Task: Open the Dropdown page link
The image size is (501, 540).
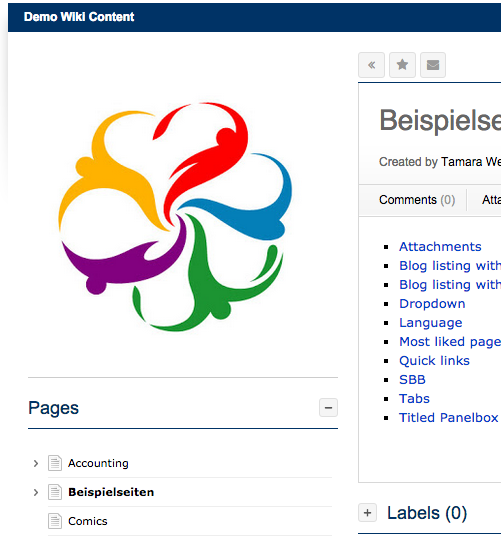Action: [x=432, y=303]
